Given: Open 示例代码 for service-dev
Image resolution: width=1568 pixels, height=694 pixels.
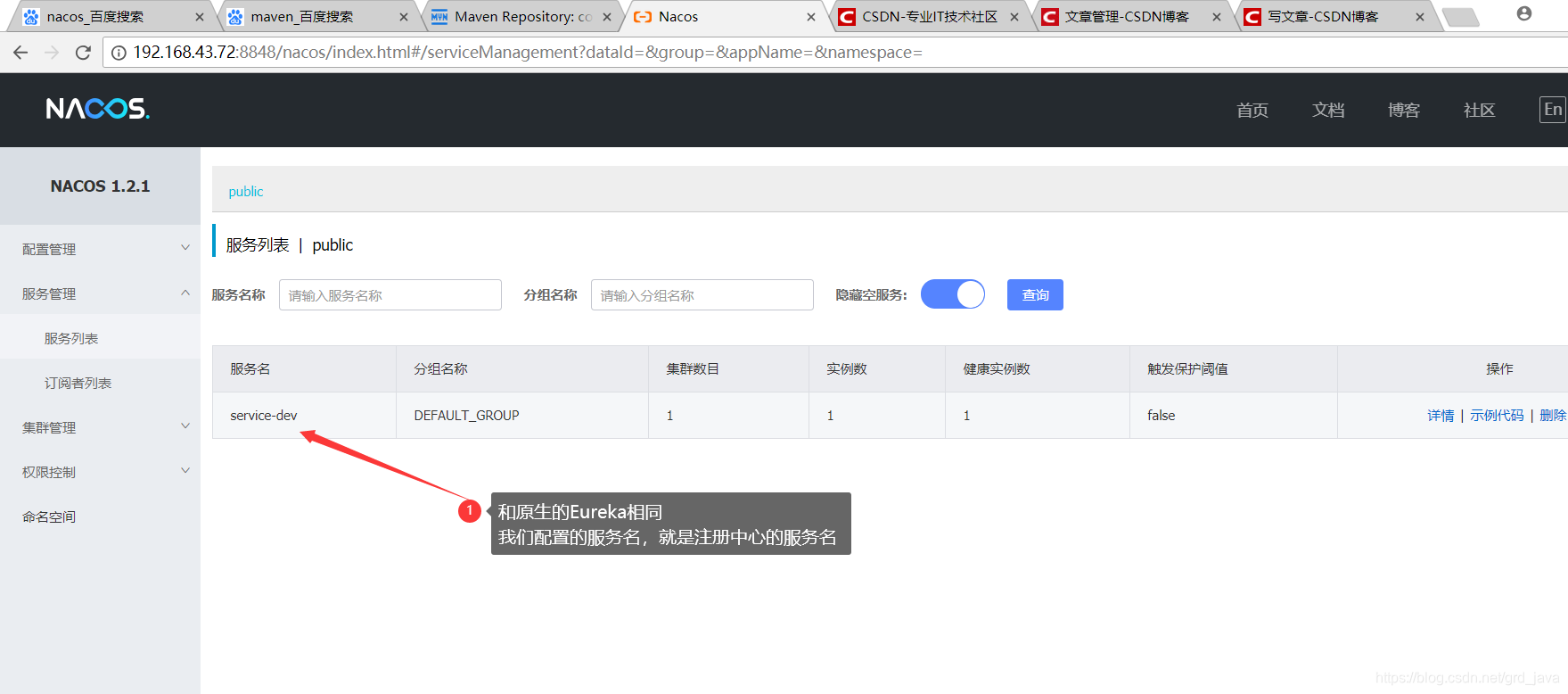Looking at the screenshot, I should (1497, 416).
